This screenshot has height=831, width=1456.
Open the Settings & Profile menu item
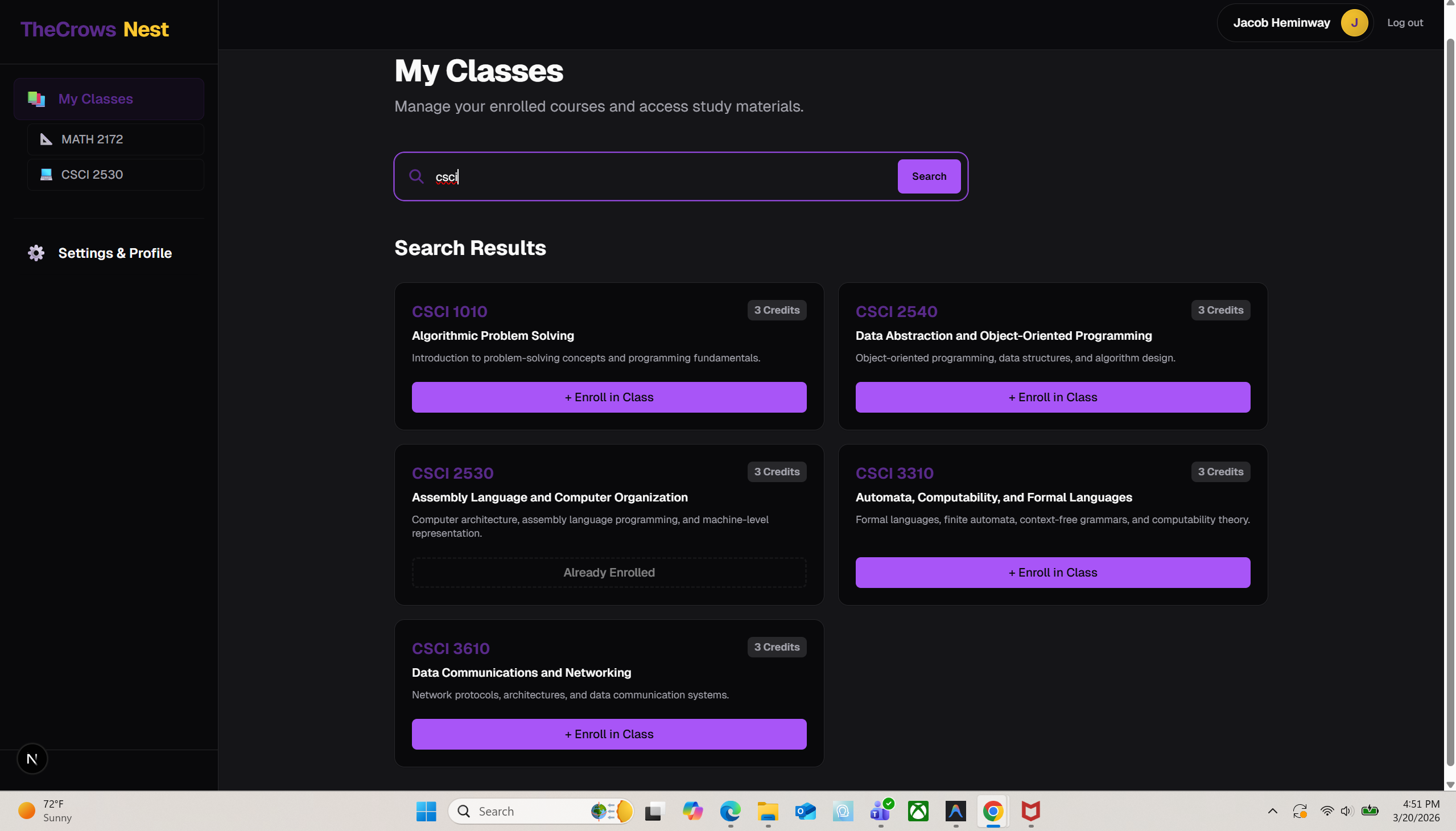click(115, 253)
